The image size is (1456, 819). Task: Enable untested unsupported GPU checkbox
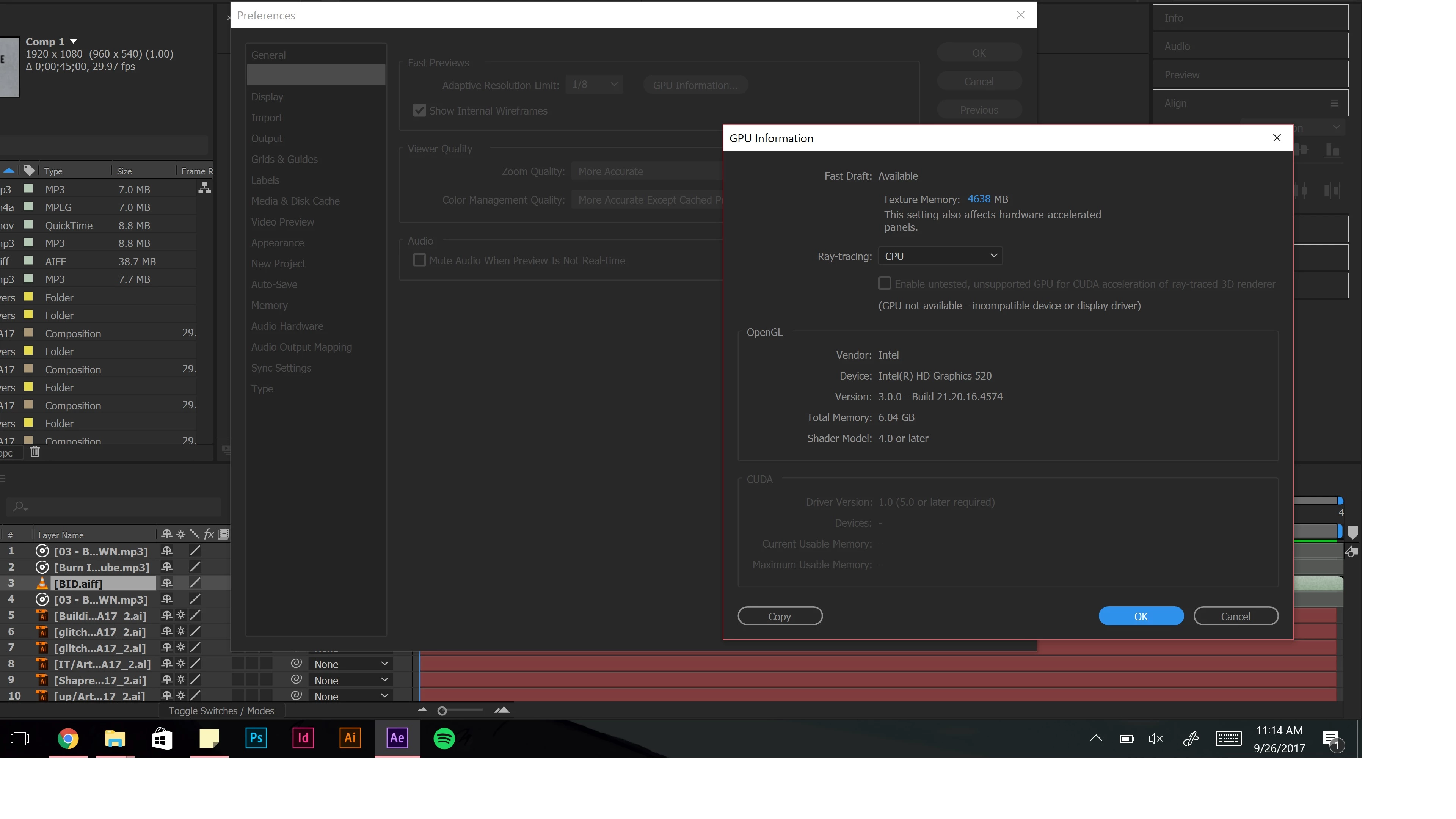click(885, 283)
